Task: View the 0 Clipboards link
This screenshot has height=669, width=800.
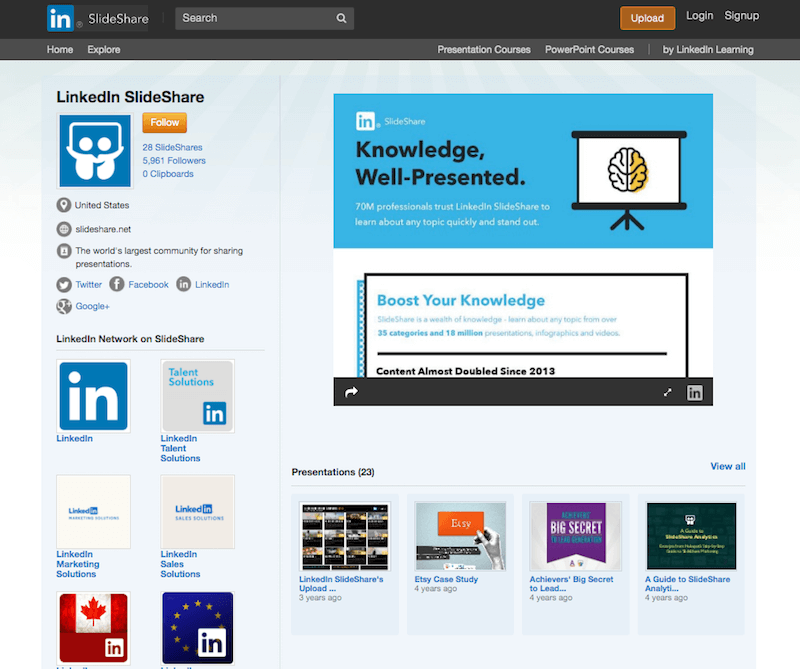Action: [168, 174]
